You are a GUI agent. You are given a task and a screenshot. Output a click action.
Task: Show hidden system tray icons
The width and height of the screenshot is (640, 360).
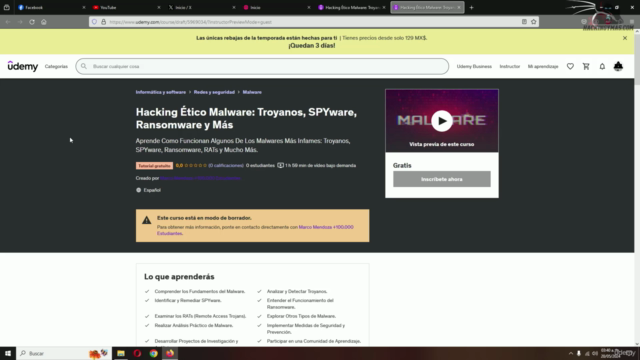pos(571,353)
